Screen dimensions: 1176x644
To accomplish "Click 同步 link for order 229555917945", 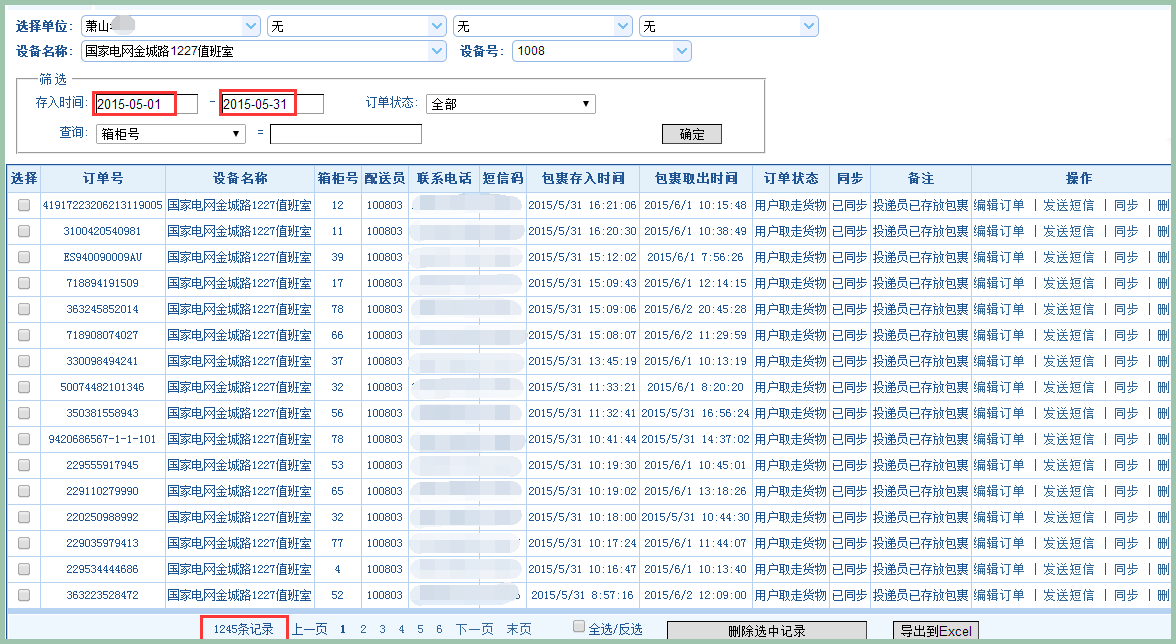I will coord(1126,465).
